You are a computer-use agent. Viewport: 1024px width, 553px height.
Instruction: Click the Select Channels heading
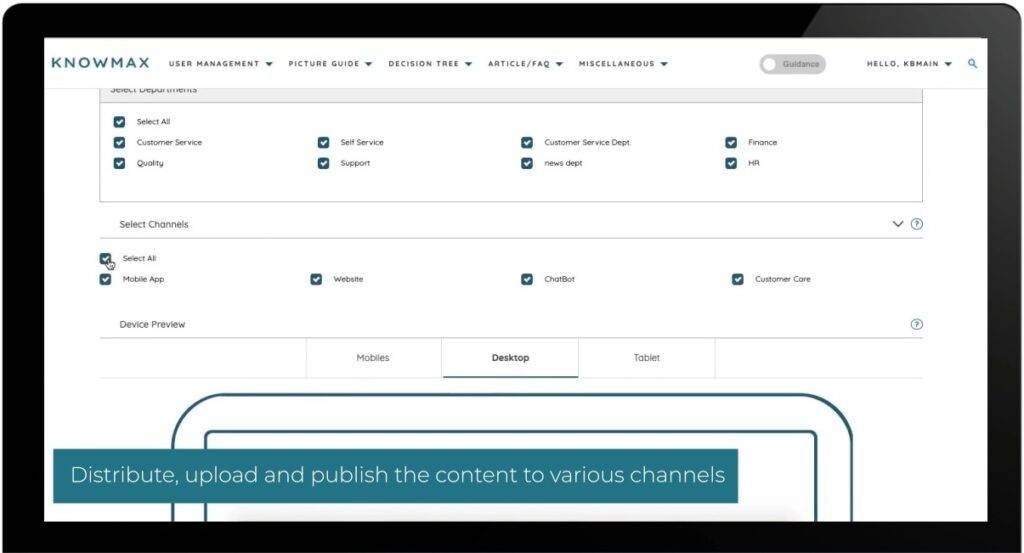(x=154, y=225)
